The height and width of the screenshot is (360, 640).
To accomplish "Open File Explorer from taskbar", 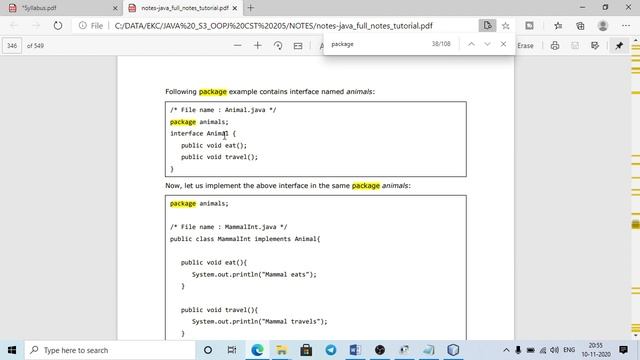I will (282, 350).
